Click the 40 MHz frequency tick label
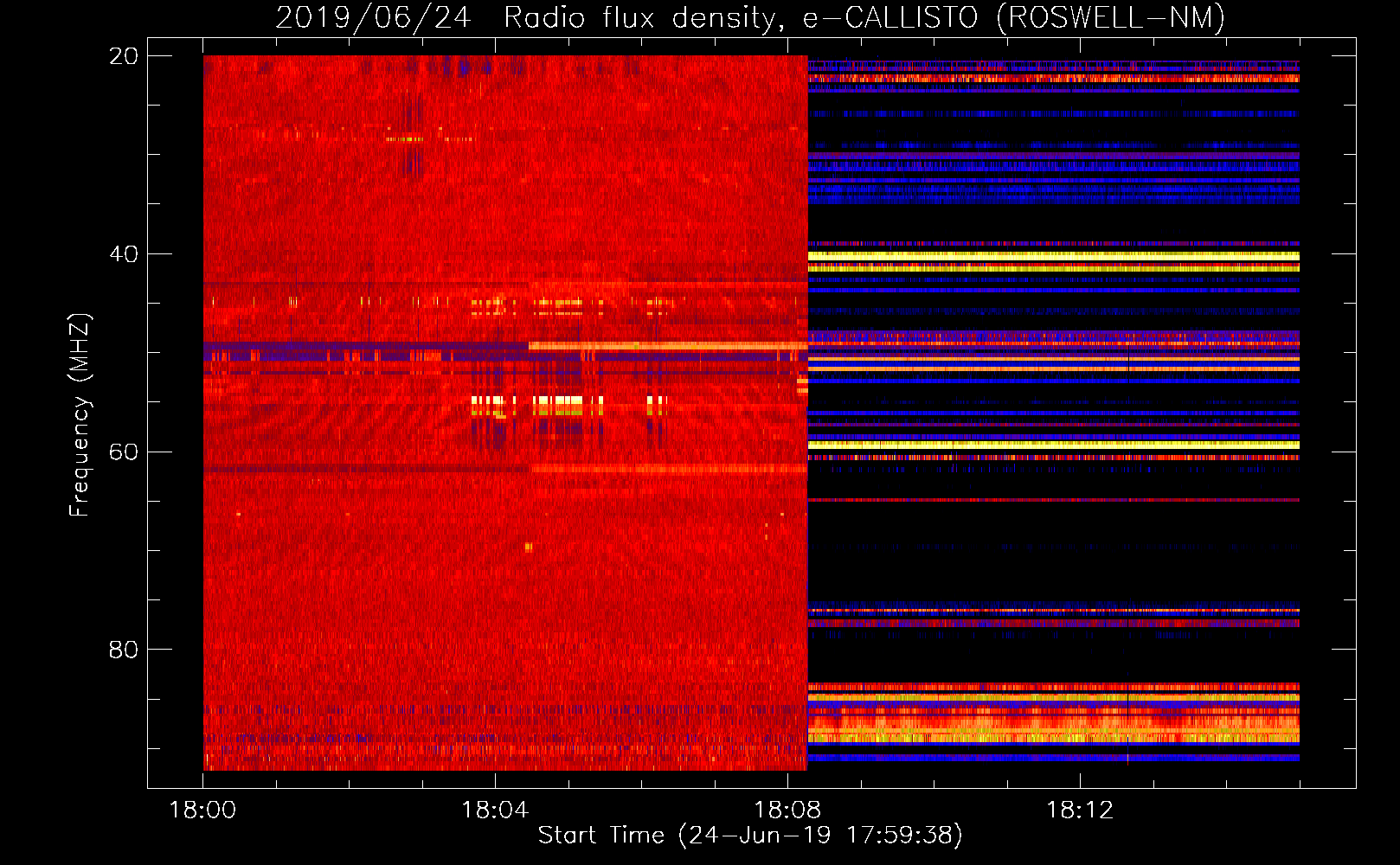 (x=124, y=254)
